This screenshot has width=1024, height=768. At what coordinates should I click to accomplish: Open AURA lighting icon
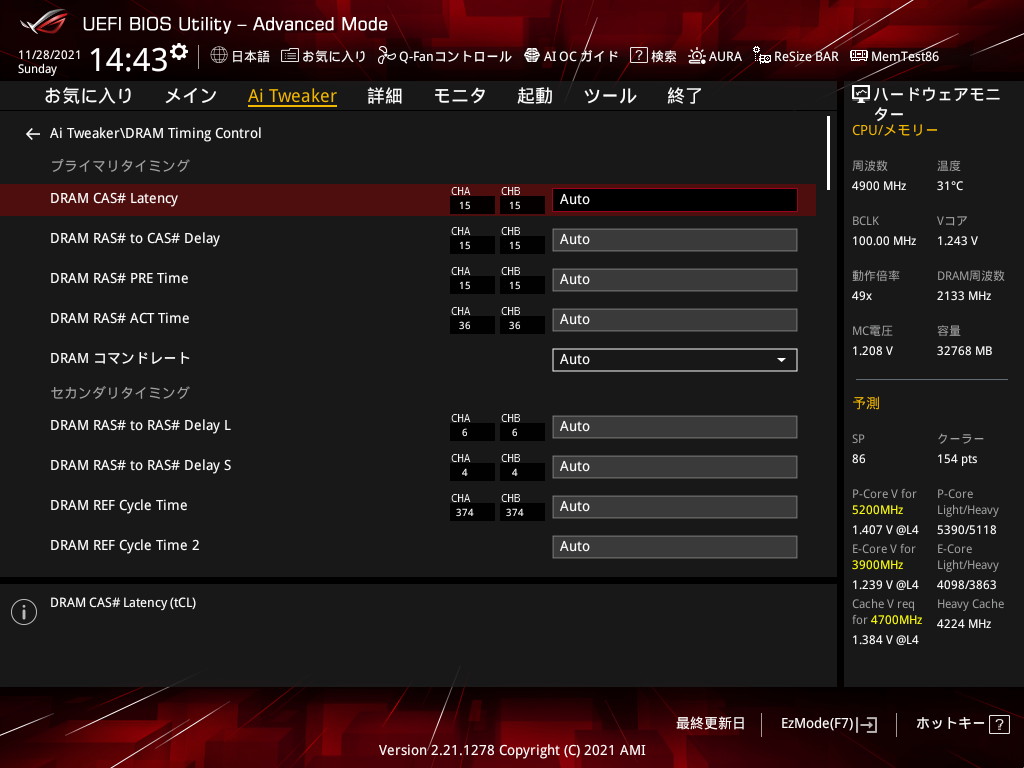click(697, 56)
